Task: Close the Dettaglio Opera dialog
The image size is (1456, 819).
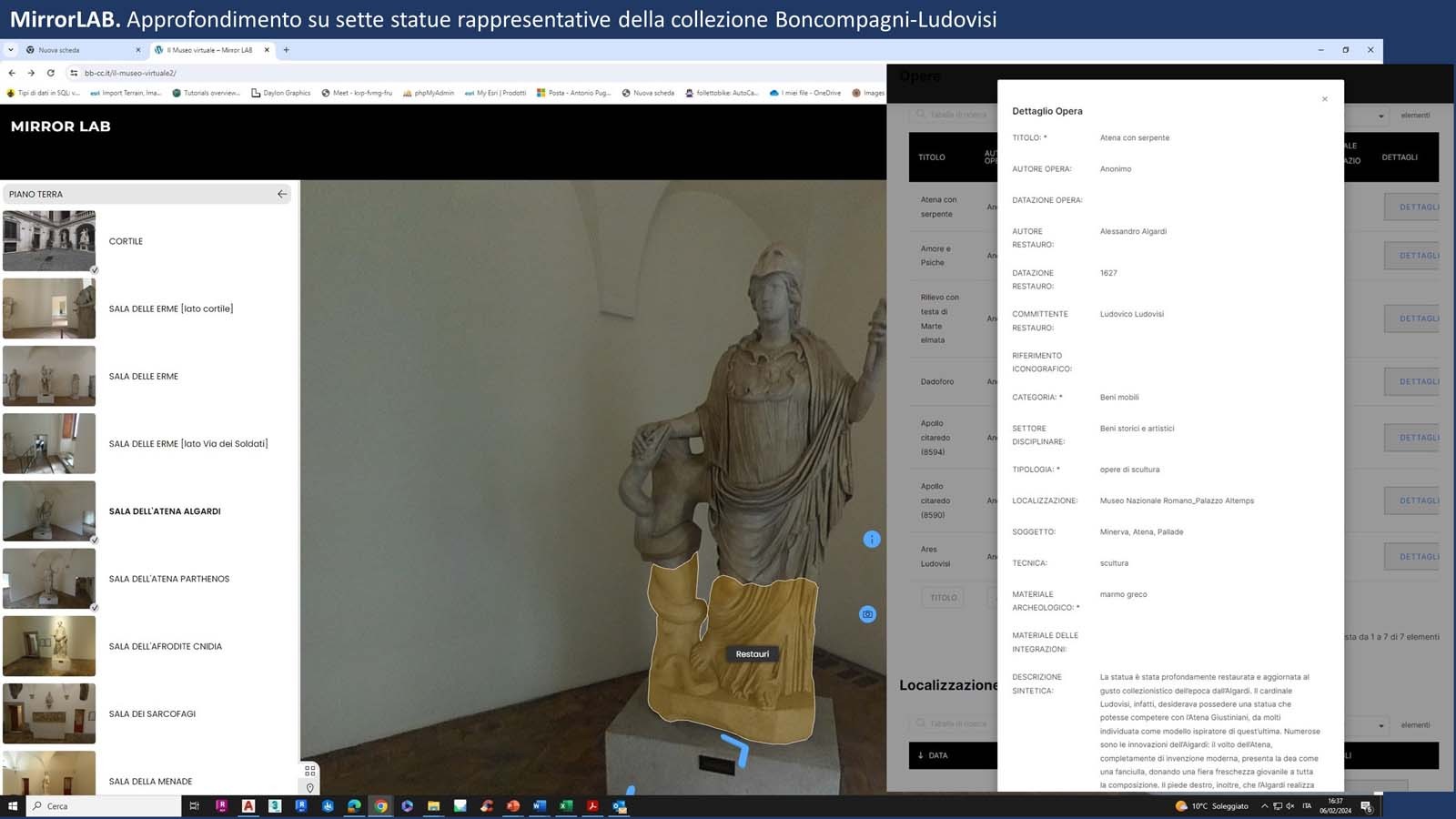Action: click(x=1324, y=99)
